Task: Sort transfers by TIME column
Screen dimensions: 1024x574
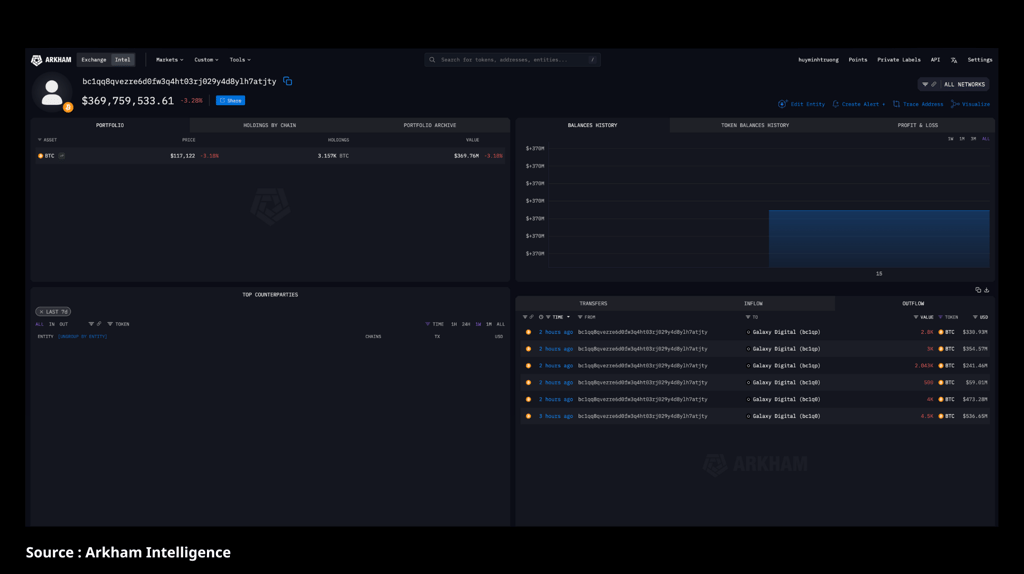Action: [558, 317]
